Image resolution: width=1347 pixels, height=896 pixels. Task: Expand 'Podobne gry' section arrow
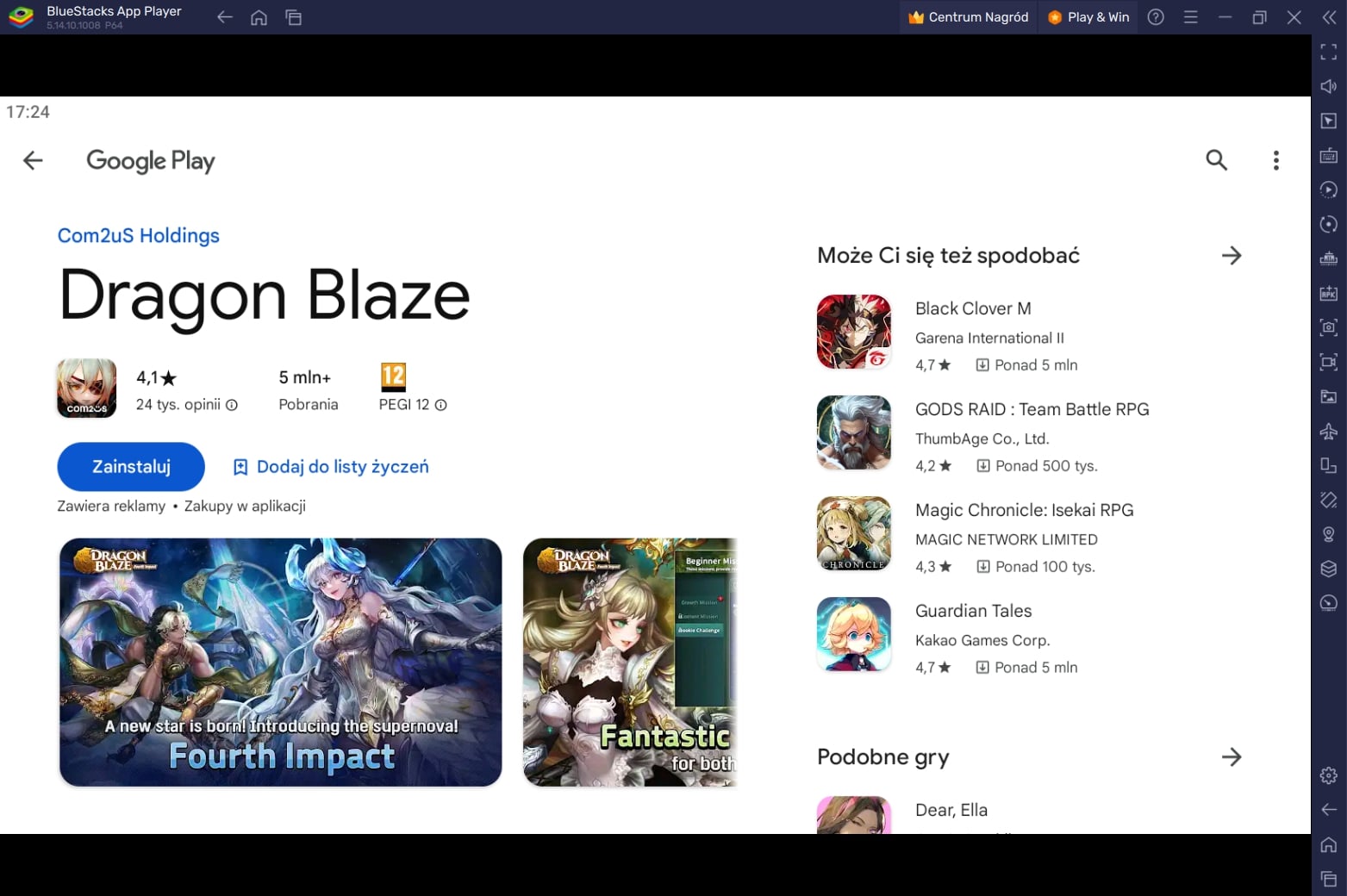[1232, 757]
